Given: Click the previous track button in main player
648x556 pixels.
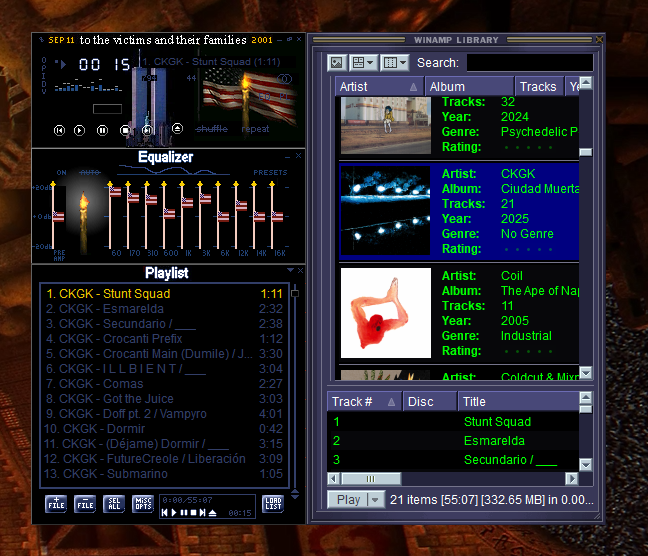Looking at the screenshot, I should point(60,131).
